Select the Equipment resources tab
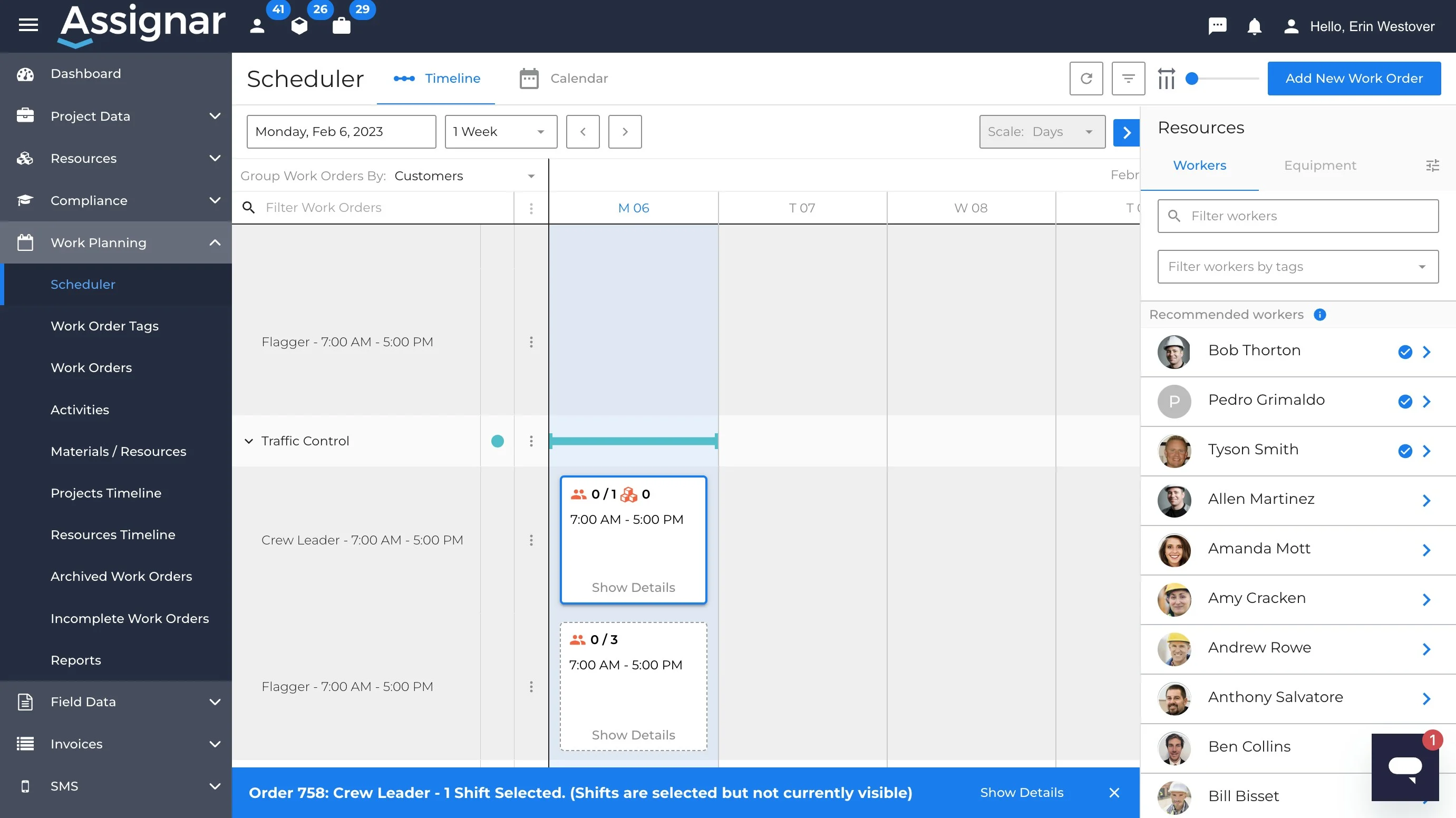Image resolution: width=1456 pixels, height=818 pixels. 1319,165
